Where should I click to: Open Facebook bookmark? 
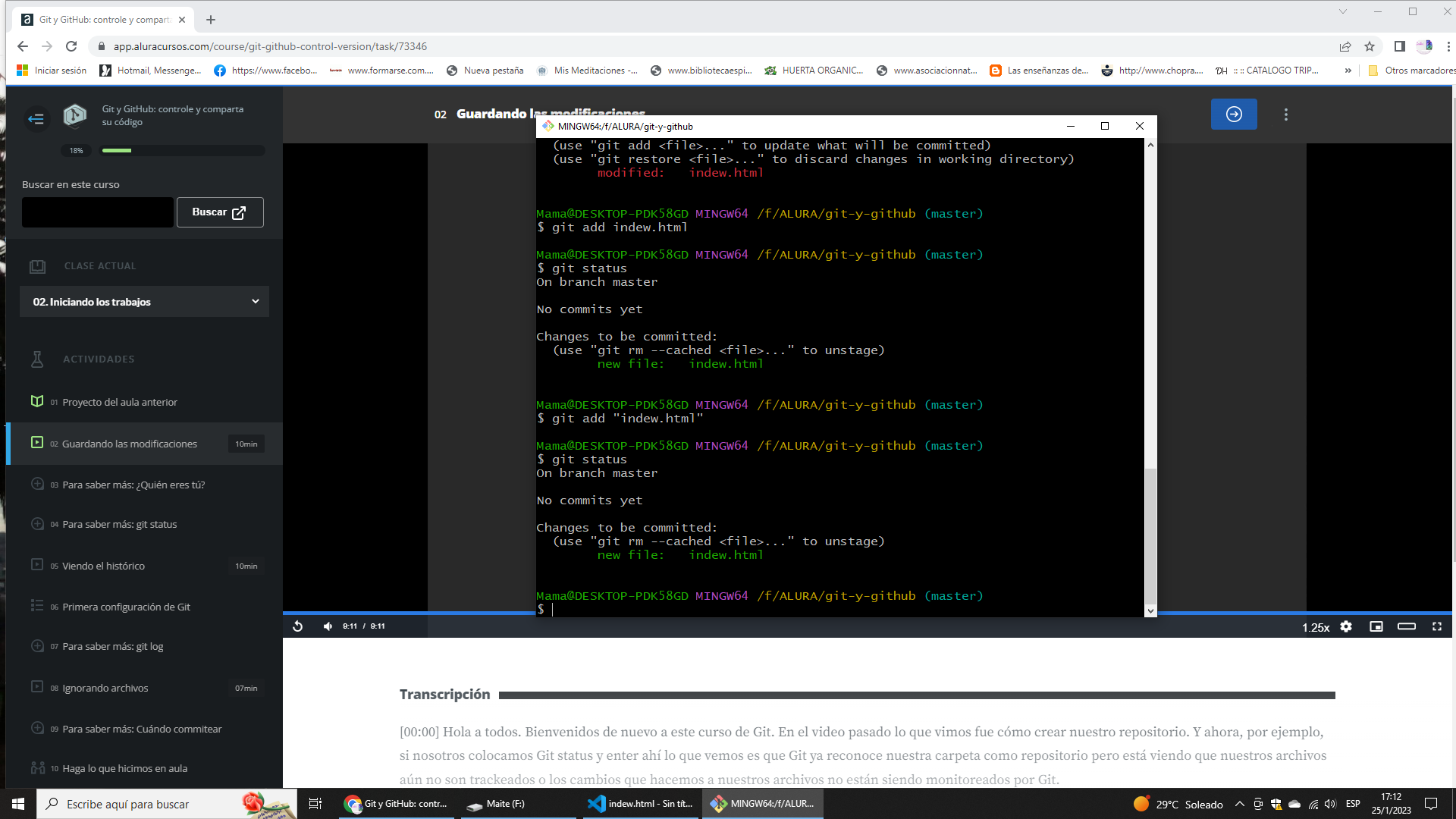click(265, 71)
